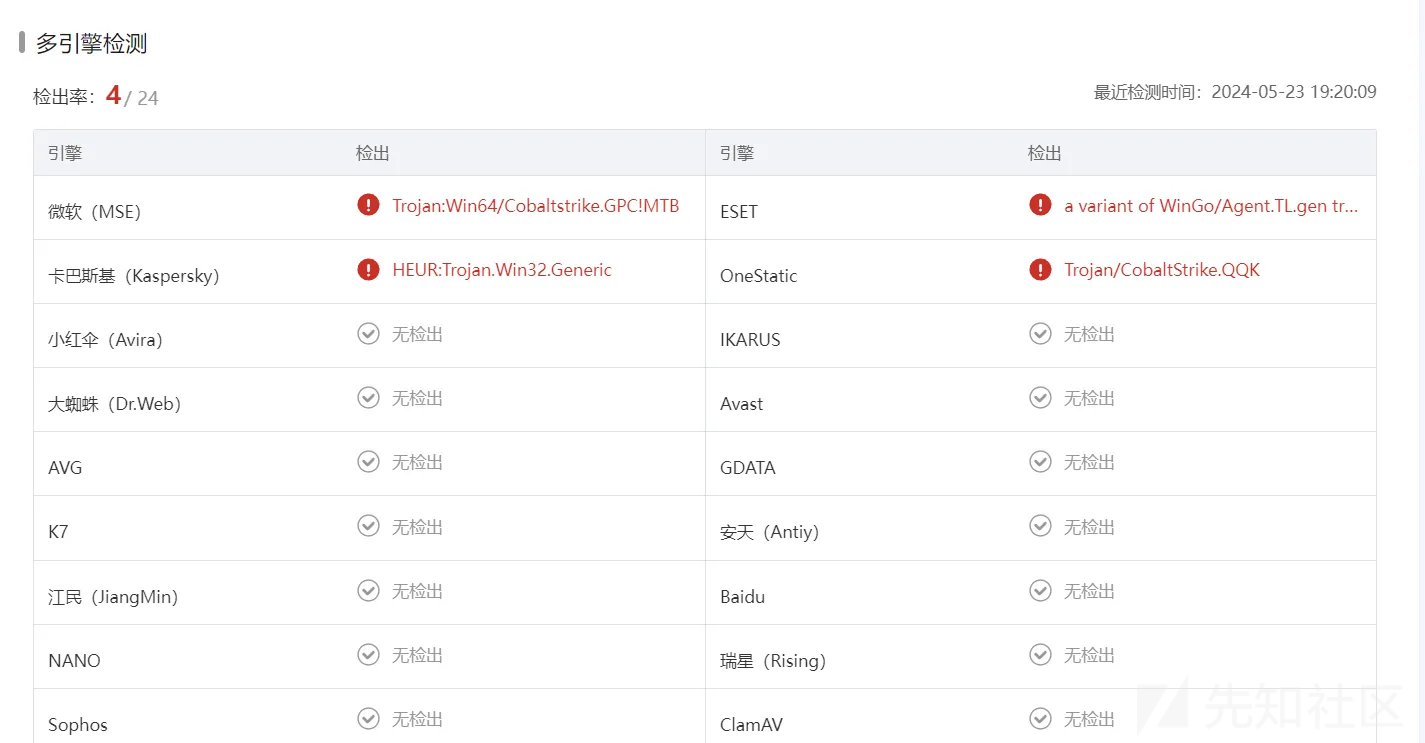Click the 无检出 label in the K7 row
The height and width of the screenshot is (743, 1425).
point(417,527)
